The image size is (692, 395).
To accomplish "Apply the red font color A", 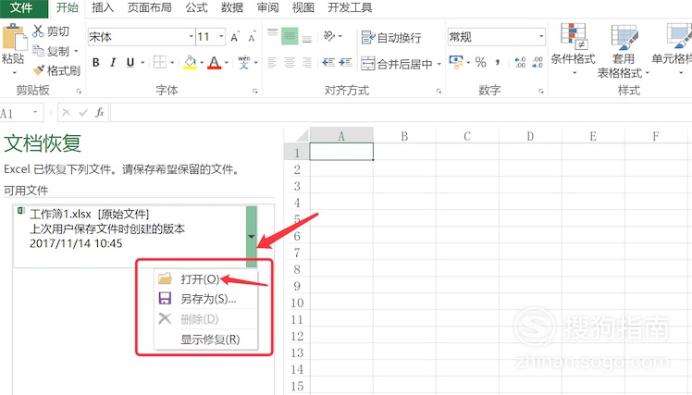I will point(214,63).
